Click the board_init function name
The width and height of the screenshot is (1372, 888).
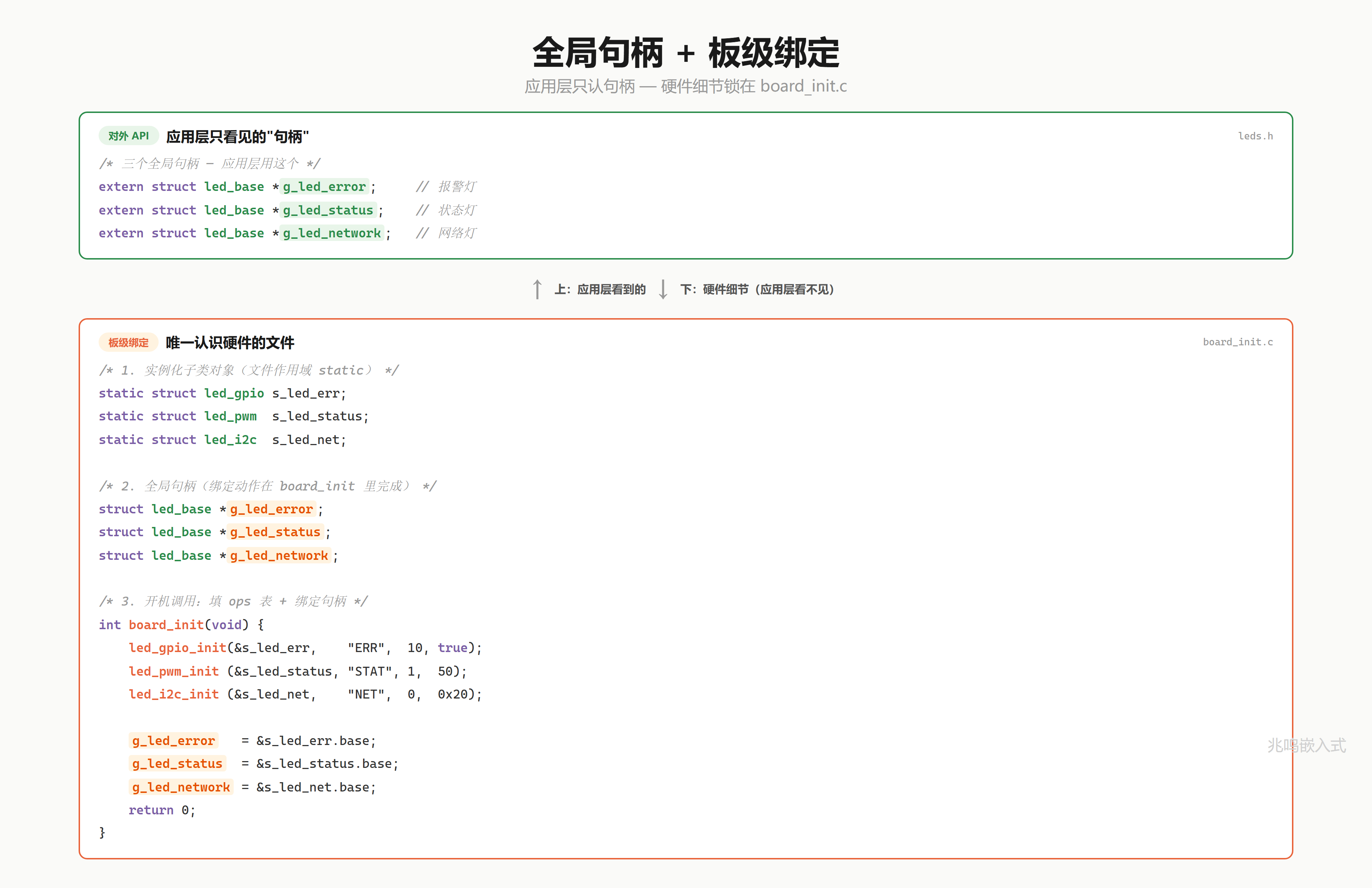click(166, 625)
